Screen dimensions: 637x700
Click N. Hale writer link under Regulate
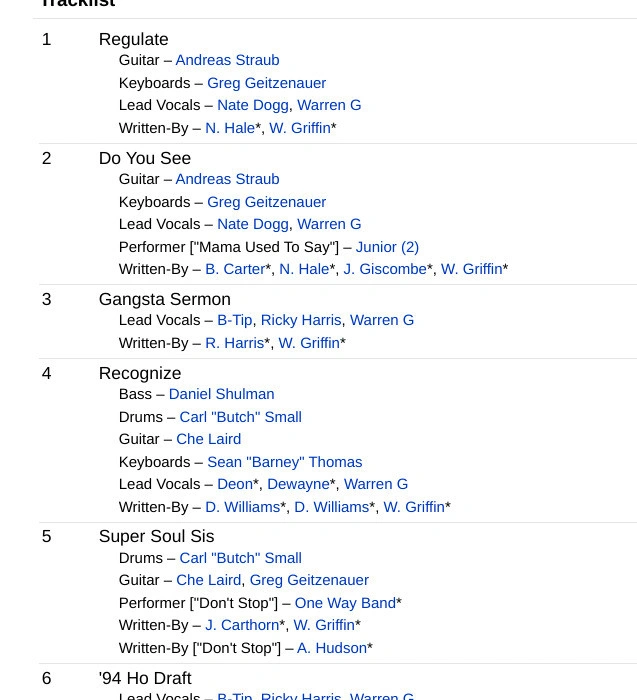230,128
